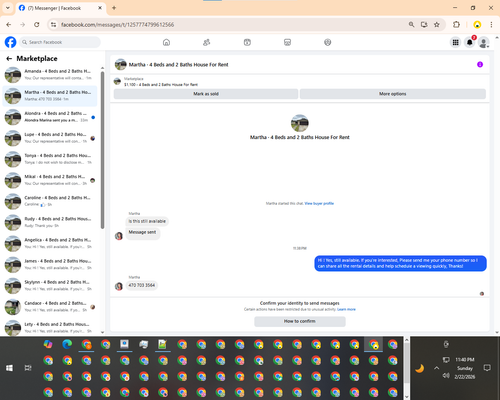Open a new browser tab
Viewport: 500px width, 400px height.
(x=114, y=8)
